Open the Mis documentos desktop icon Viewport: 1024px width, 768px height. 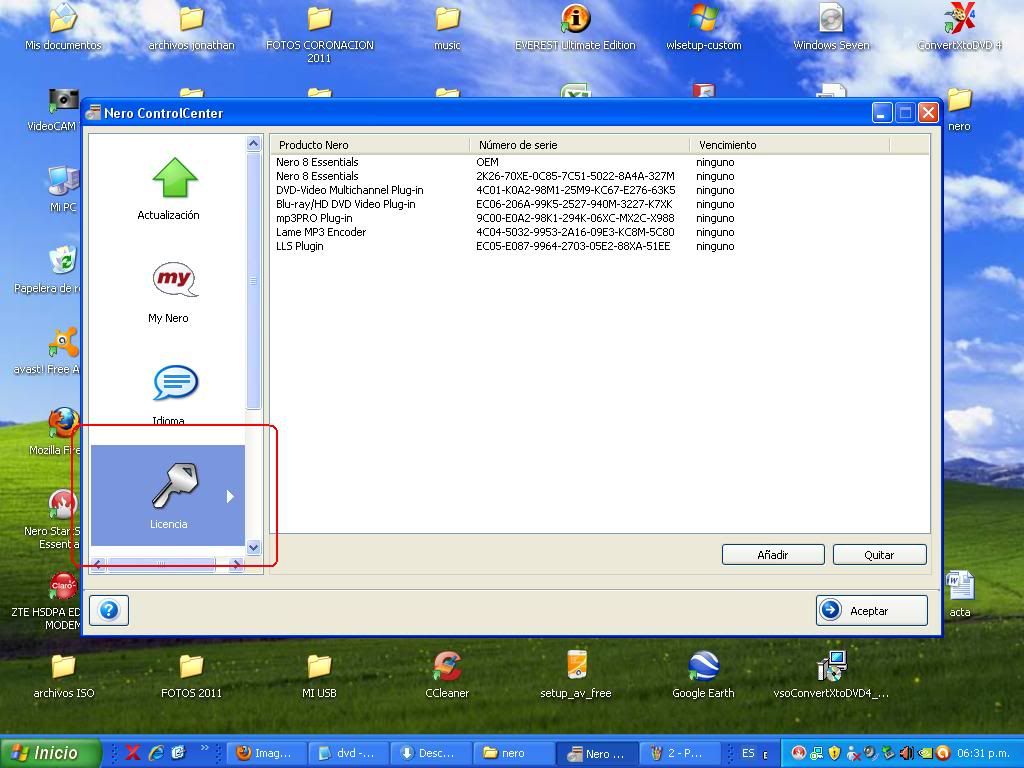(x=63, y=27)
